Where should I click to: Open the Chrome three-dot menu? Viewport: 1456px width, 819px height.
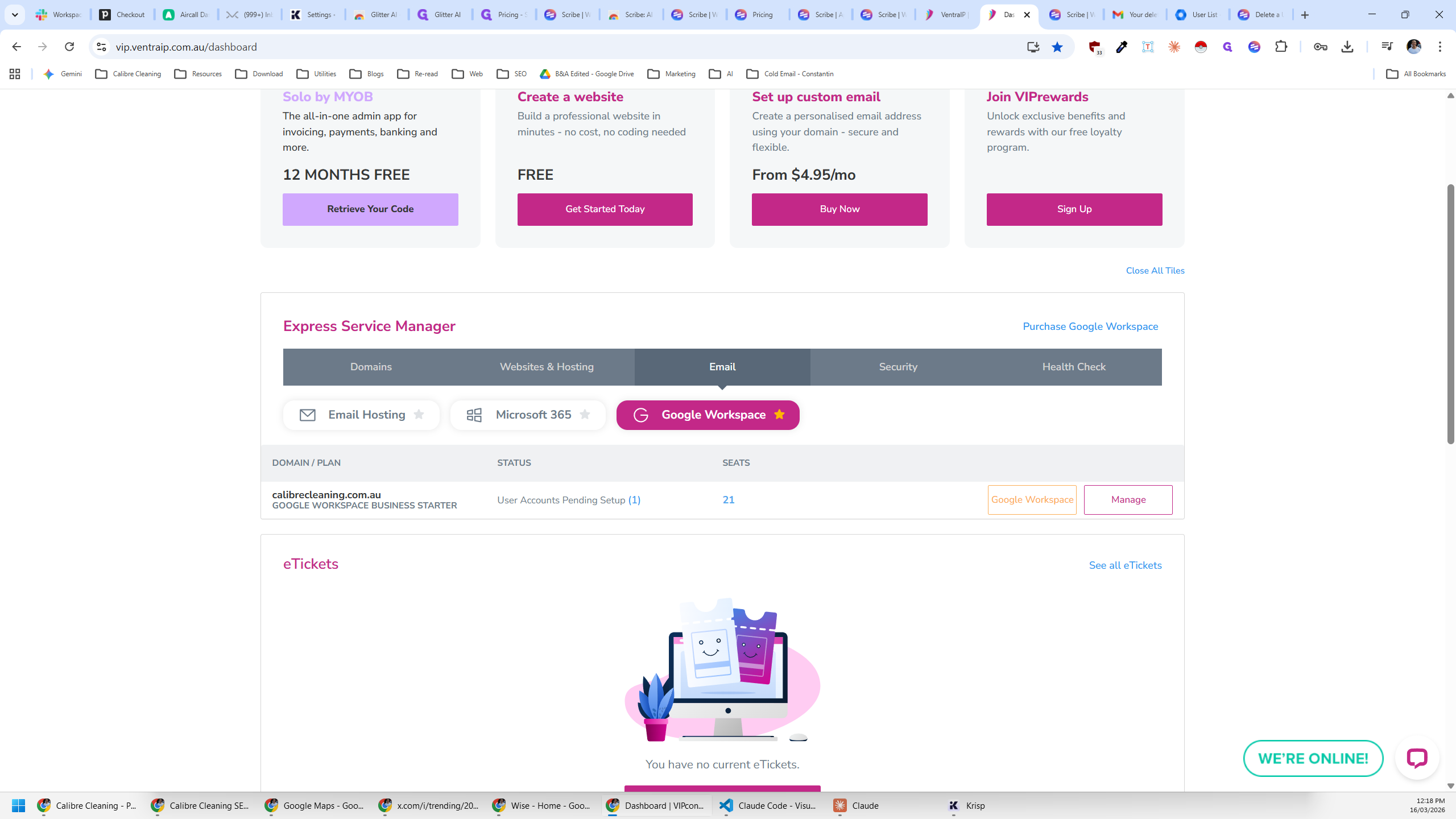(x=1440, y=47)
